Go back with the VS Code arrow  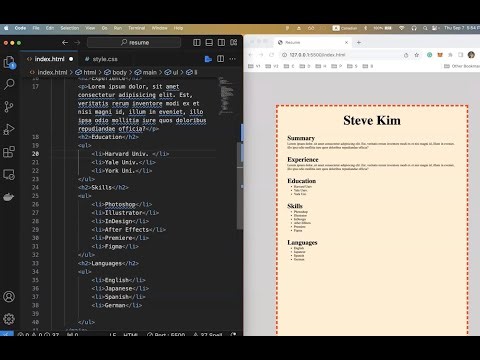coord(65,43)
